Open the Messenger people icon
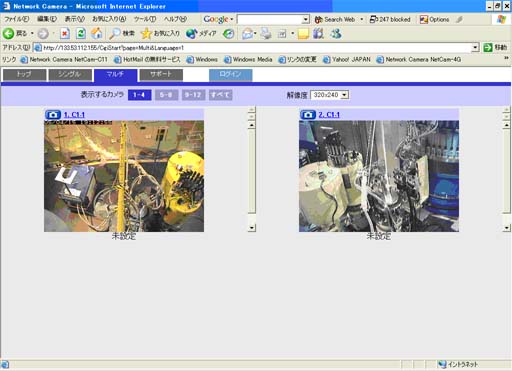Screen dimensions: 512x371 click(x=336, y=33)
